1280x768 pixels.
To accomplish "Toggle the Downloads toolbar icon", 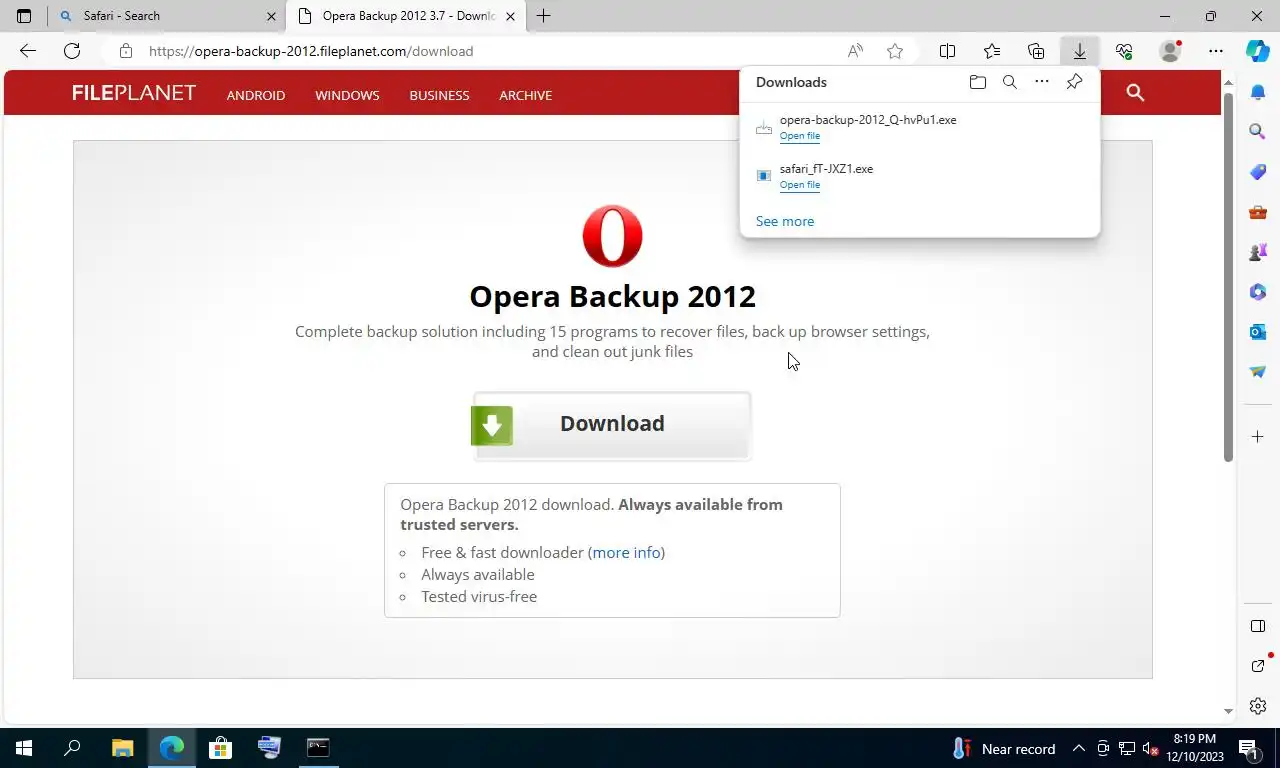I will (1080, 51).
